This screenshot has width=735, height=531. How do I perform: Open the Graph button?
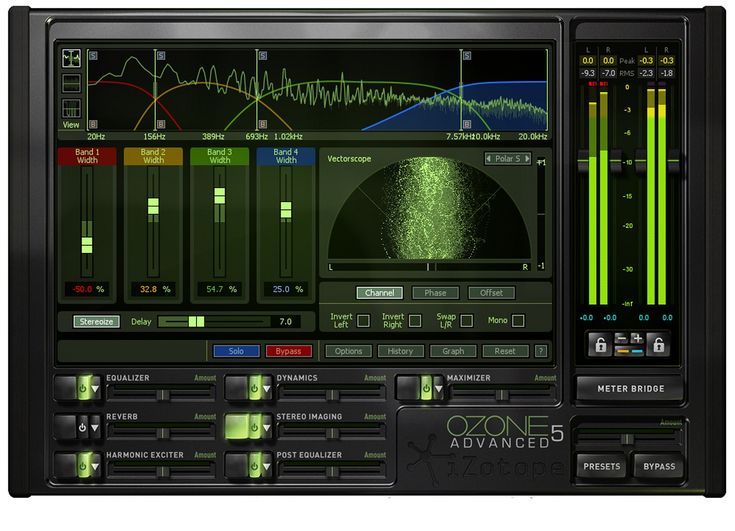(453, 351)
